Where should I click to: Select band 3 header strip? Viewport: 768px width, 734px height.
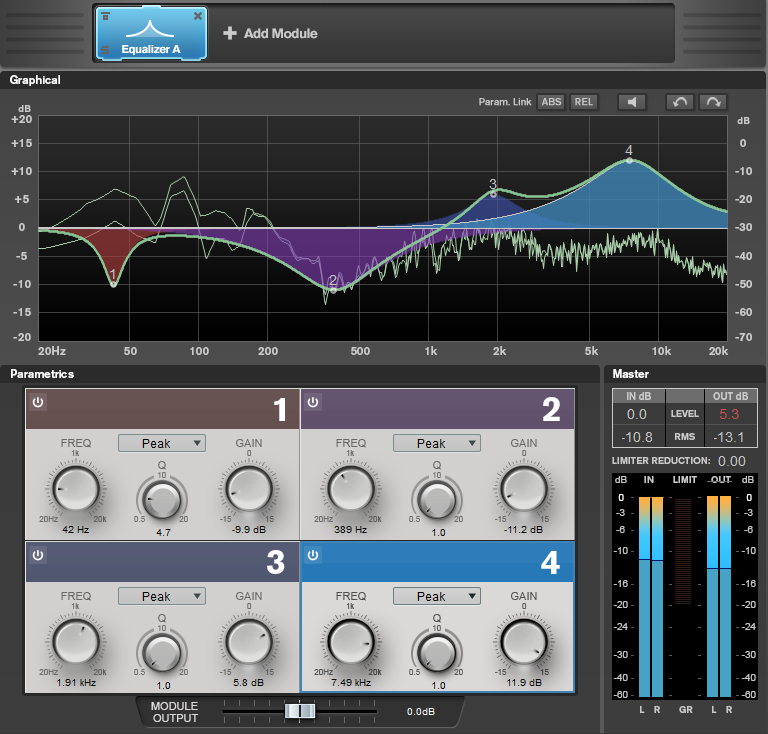163,562
